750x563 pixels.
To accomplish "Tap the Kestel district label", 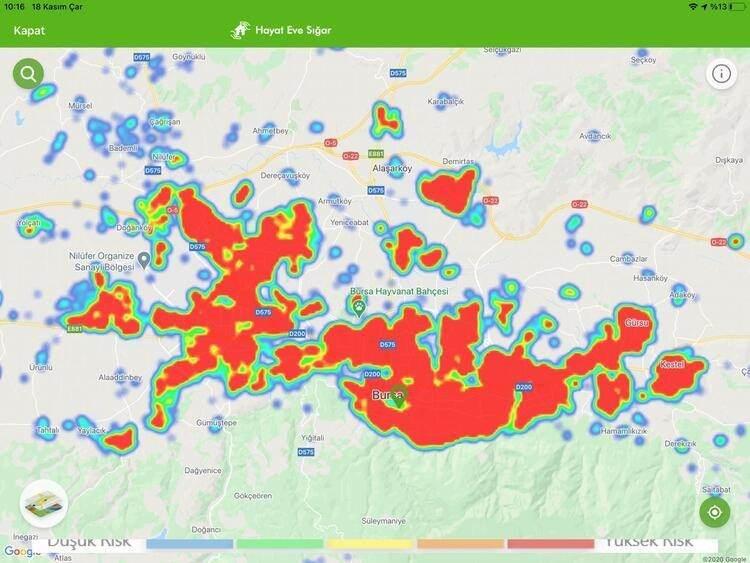I will click(672, 365).
